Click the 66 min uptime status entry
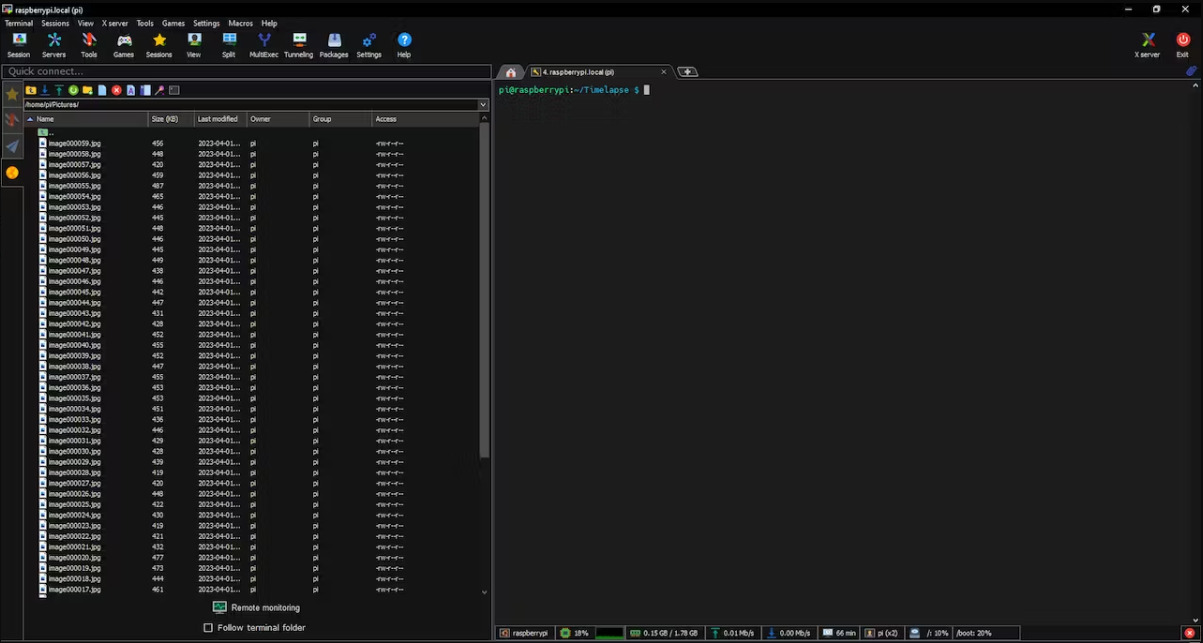This screenshot has height=643, width=1203. pos(839,633)
